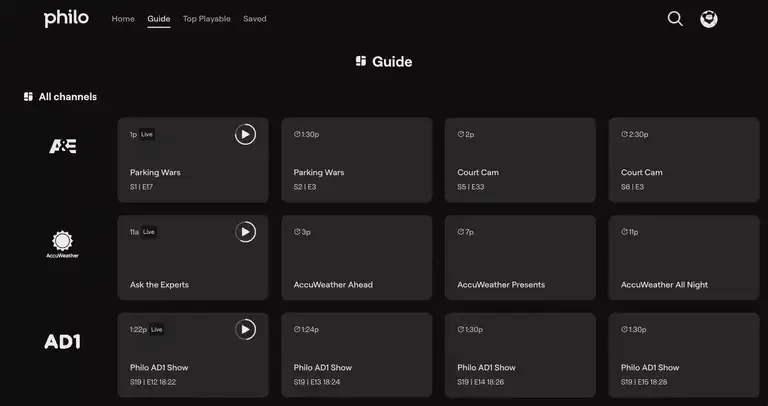
Task: Open the search magnifier icon
Action: (675, 19)
